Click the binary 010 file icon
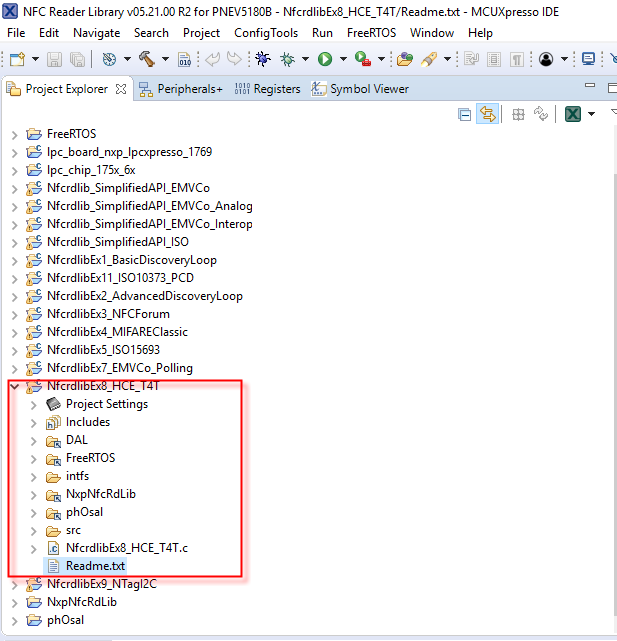 [184, 60]
